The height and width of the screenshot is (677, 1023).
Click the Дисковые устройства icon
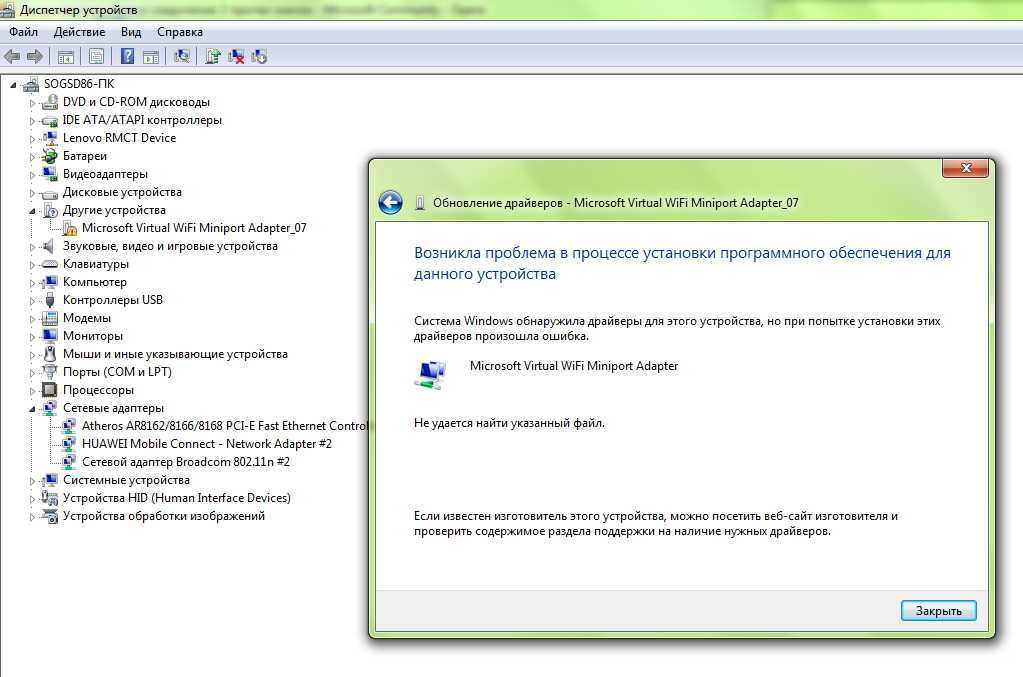tap(50, 192)
